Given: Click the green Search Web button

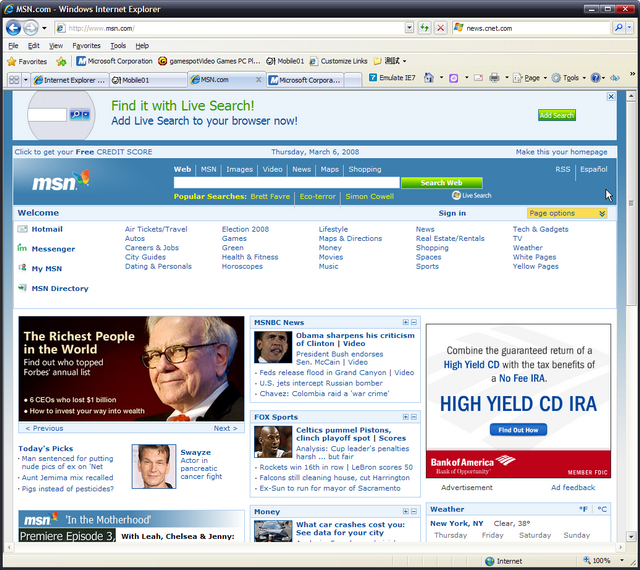Looking at the screenshot, I should click(442, 183).
